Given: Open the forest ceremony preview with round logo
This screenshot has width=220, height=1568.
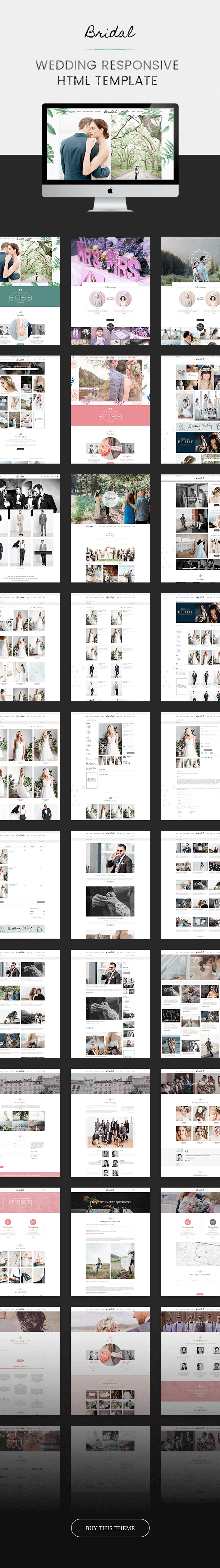Looking at the screenshot, I should tap(110, 528).
